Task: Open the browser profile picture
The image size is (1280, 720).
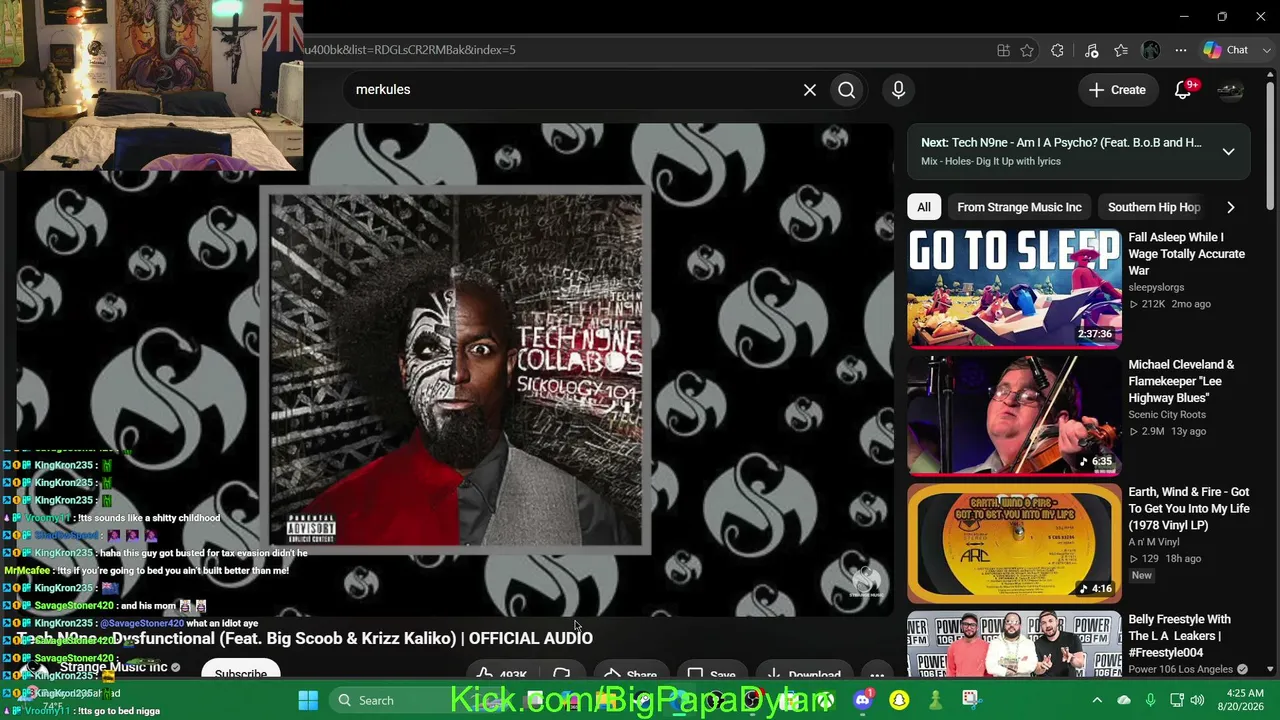Action: pos(1151,50)
